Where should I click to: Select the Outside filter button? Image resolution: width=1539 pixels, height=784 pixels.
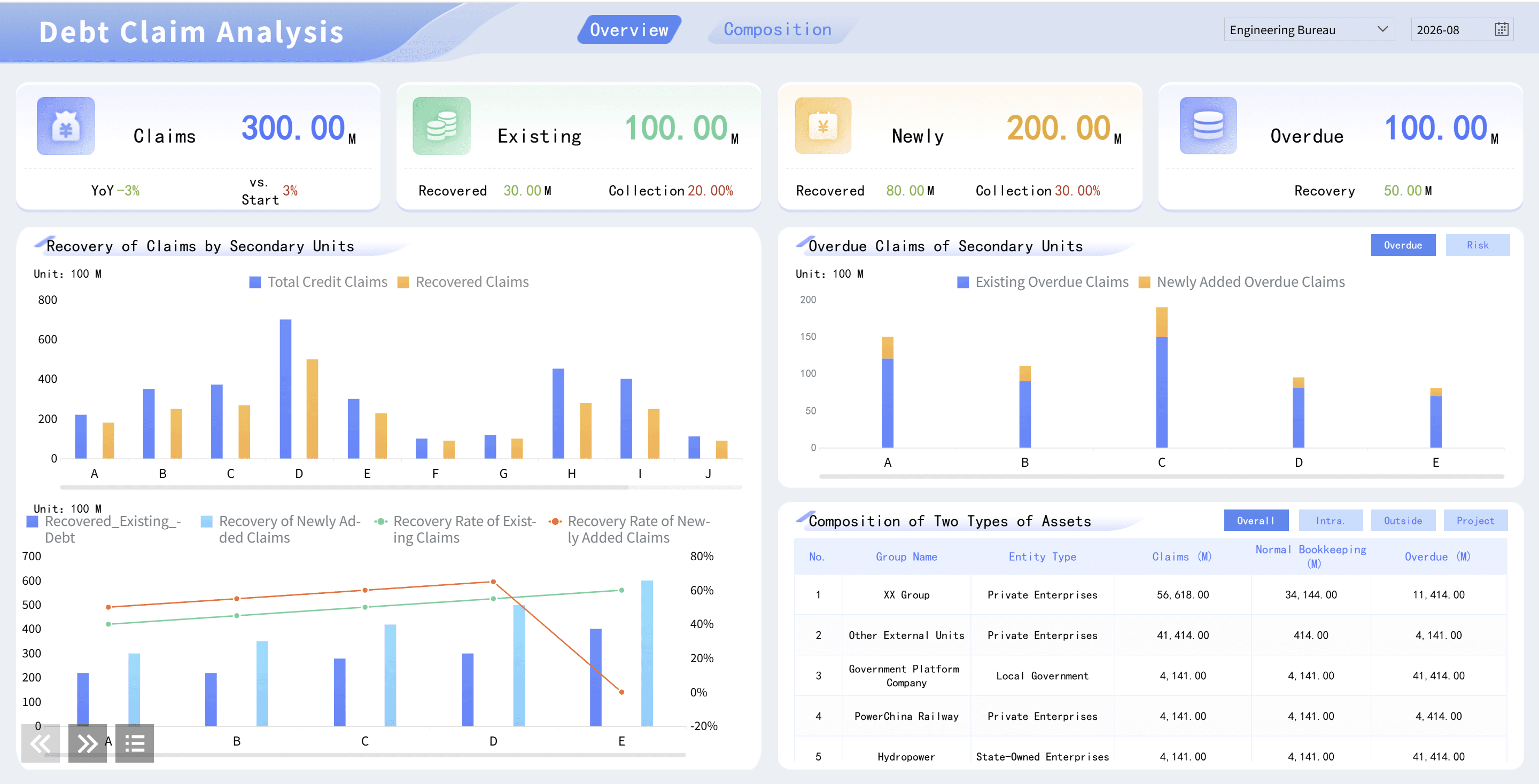[1403, 520]
